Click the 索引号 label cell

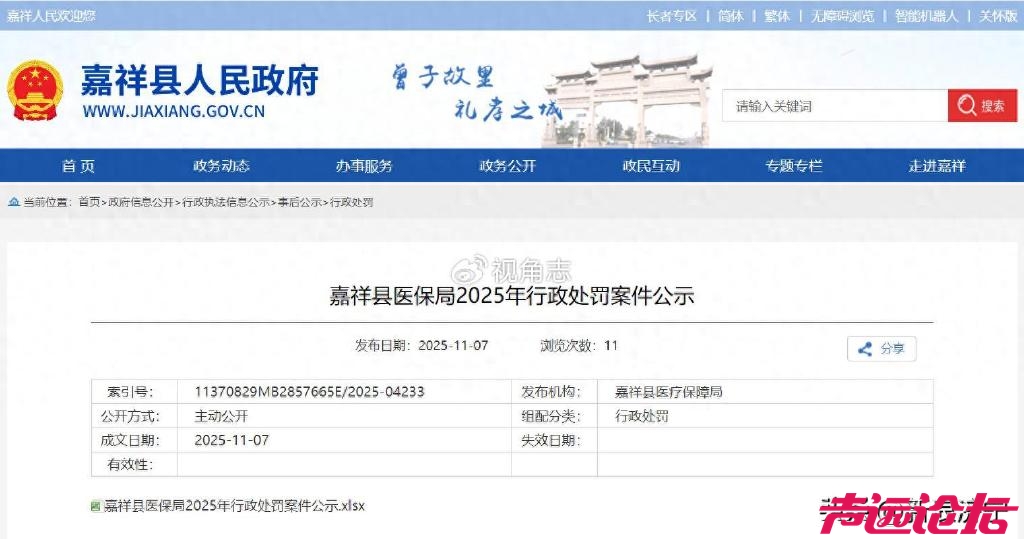pyautogui.click(x=134, y=392)
